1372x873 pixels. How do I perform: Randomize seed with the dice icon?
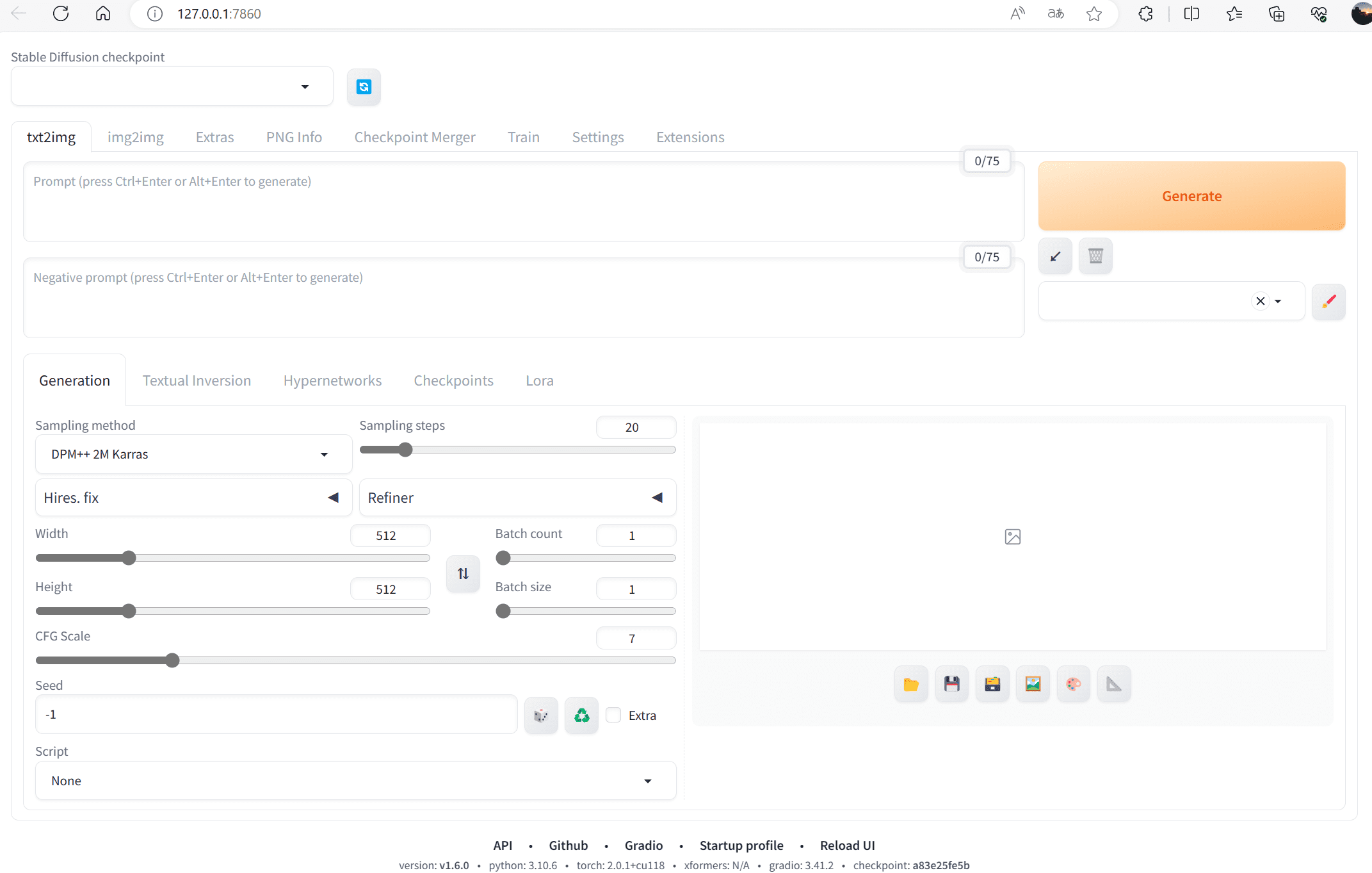541,715
